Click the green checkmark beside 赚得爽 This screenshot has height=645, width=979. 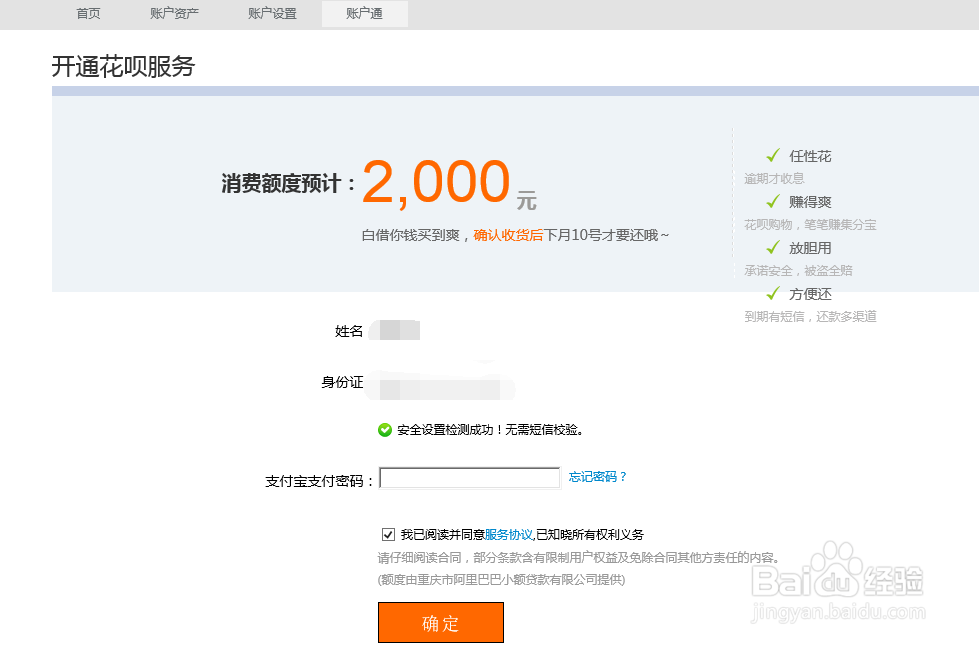point(773,201)
